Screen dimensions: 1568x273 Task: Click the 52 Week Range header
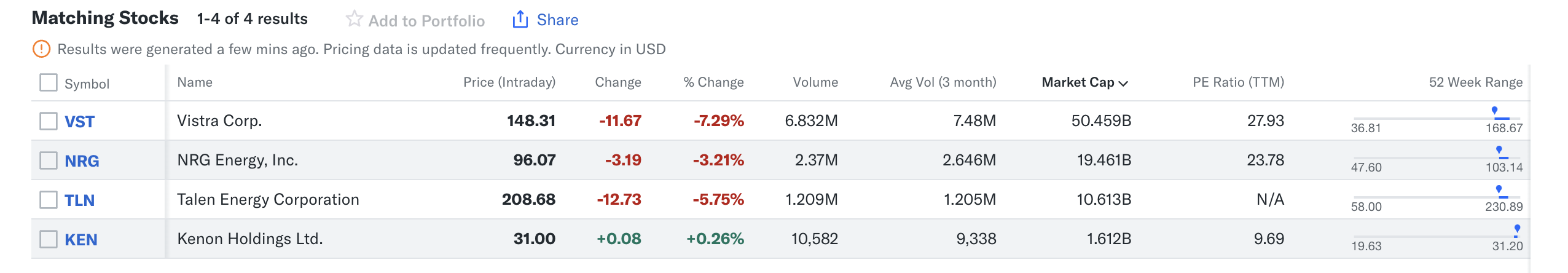(x=1476, y=82)
